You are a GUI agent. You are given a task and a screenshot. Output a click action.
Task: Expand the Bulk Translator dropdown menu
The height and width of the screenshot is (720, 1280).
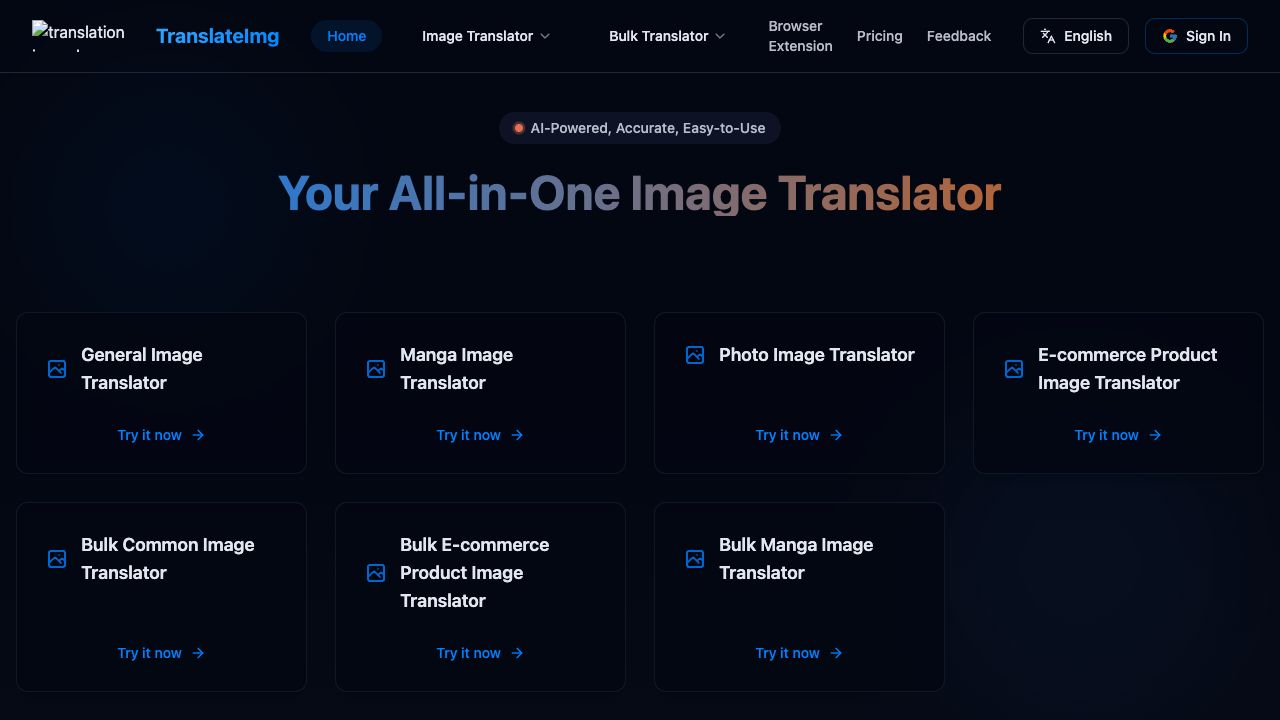667,36
